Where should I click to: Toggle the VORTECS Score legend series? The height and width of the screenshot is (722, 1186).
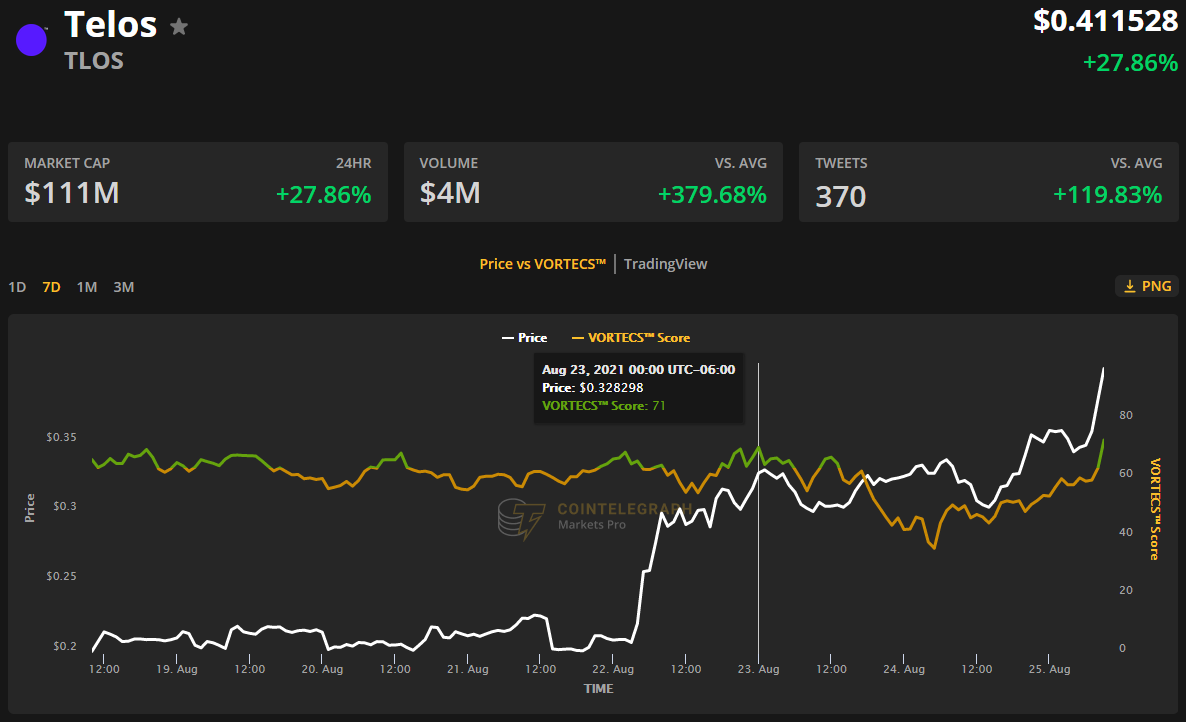click(x=630, y=338)
